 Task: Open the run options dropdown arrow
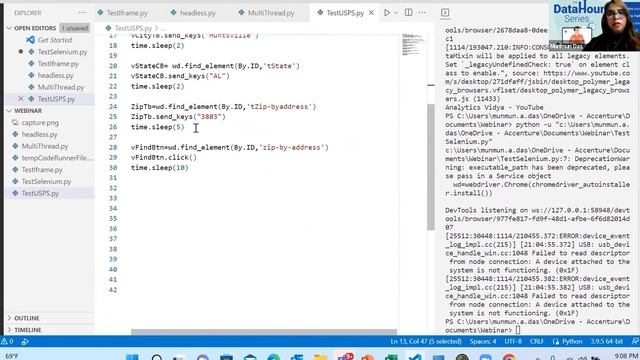396,13
